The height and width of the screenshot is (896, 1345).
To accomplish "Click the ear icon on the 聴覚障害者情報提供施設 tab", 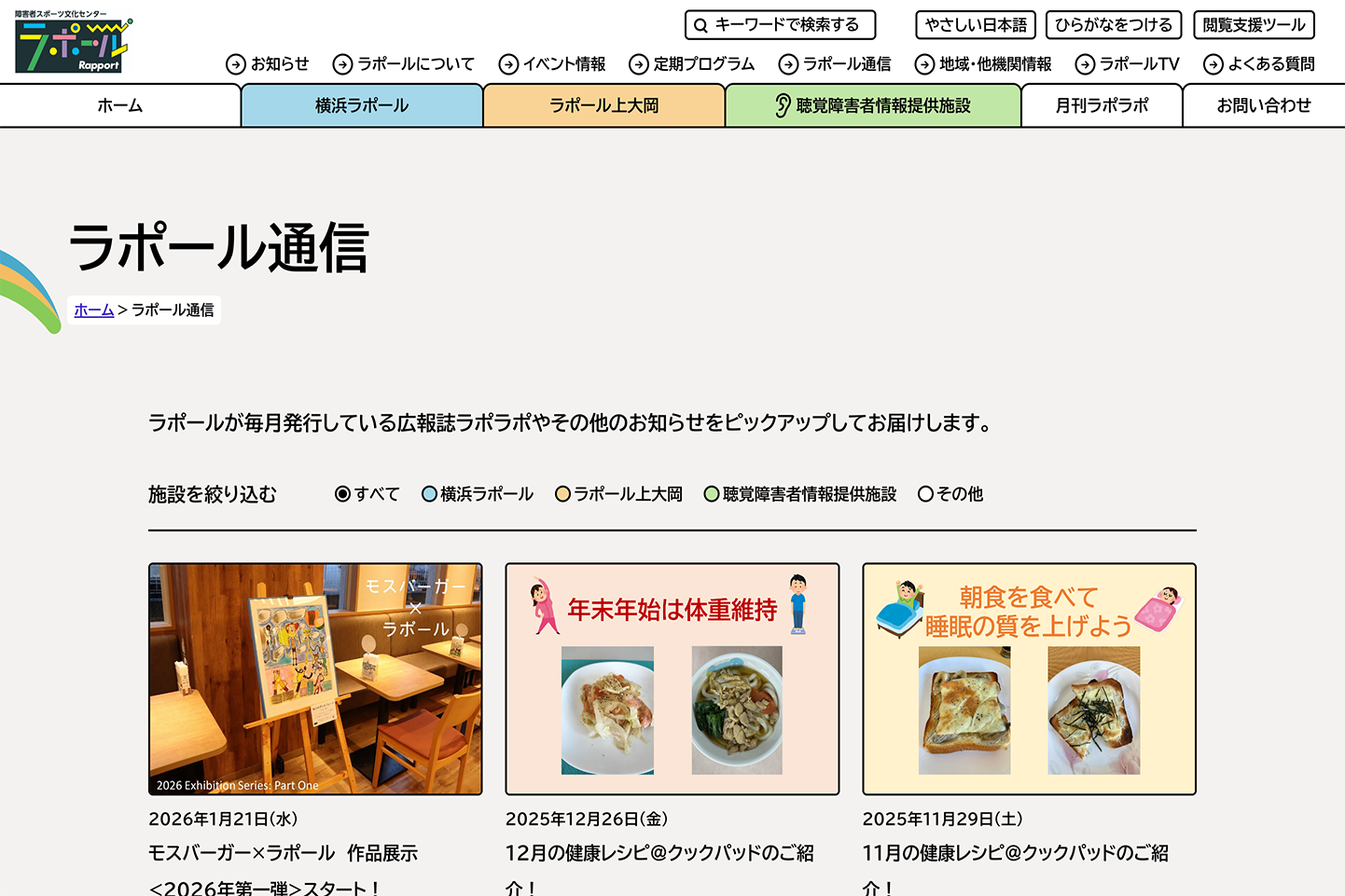I will [x=783, y=106].
